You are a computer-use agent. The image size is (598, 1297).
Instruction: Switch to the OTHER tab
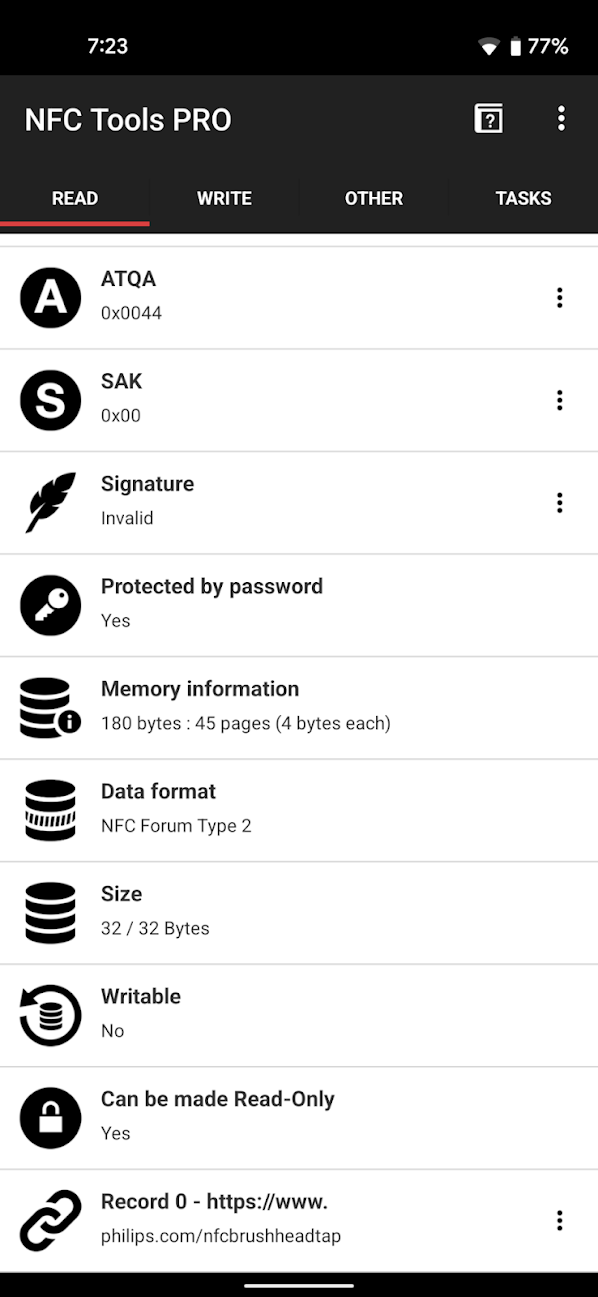click(x=374, y=198)
